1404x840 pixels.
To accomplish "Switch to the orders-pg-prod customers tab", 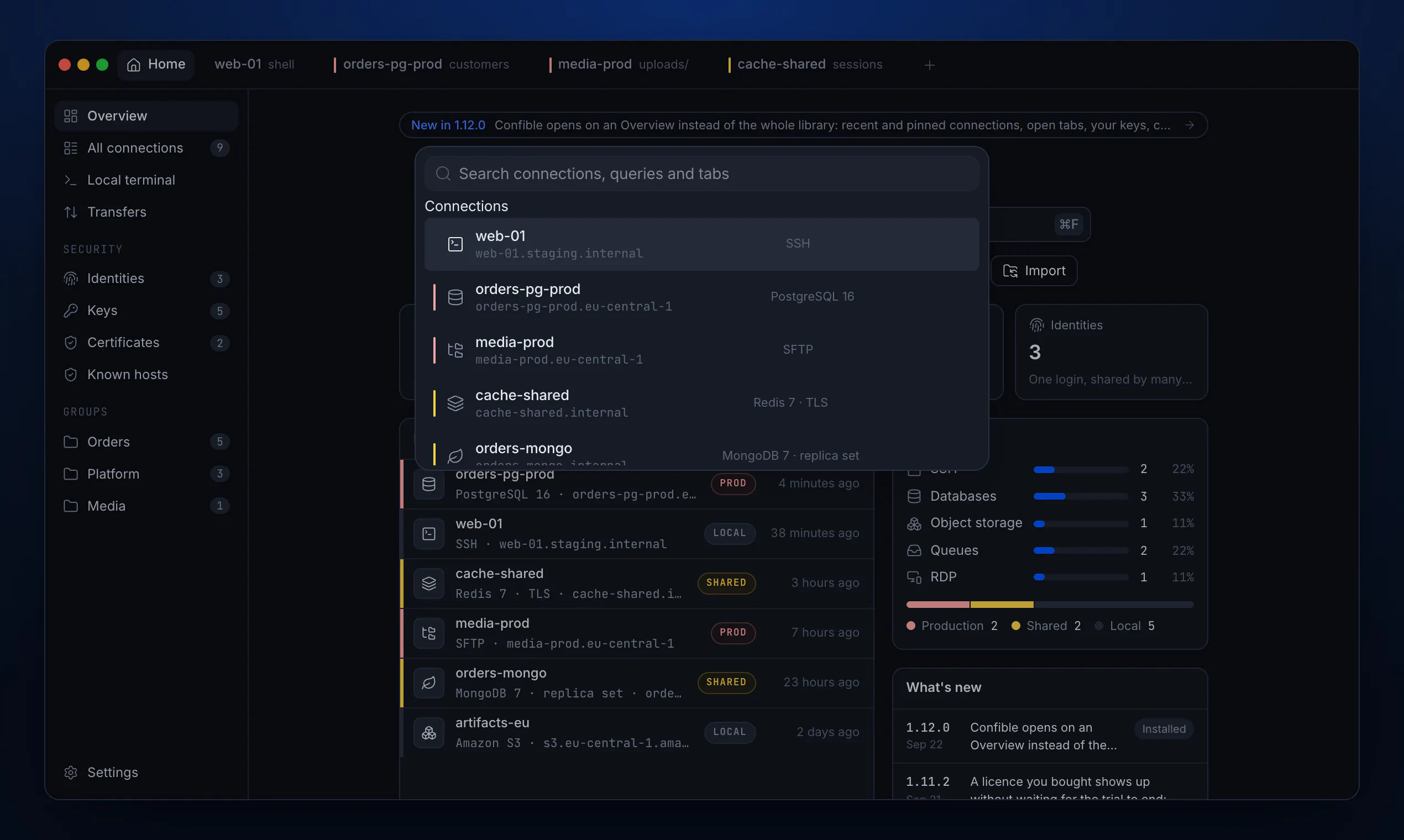I will pyautogui.click(x=422, y=65).
